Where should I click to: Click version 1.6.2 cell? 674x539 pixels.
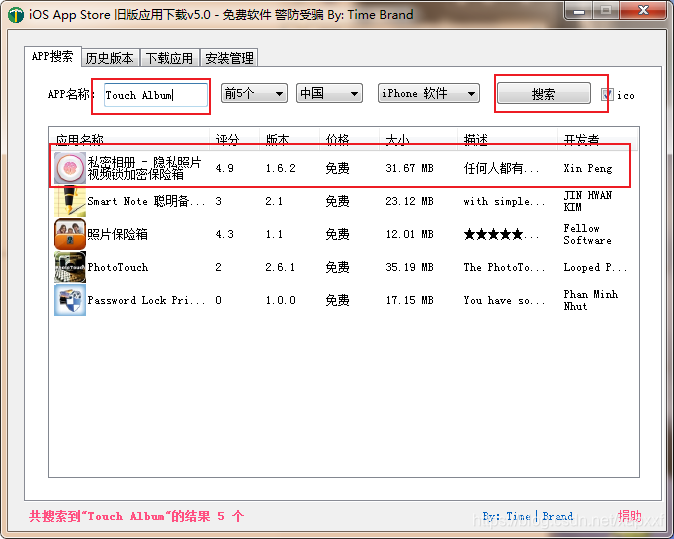280,168
